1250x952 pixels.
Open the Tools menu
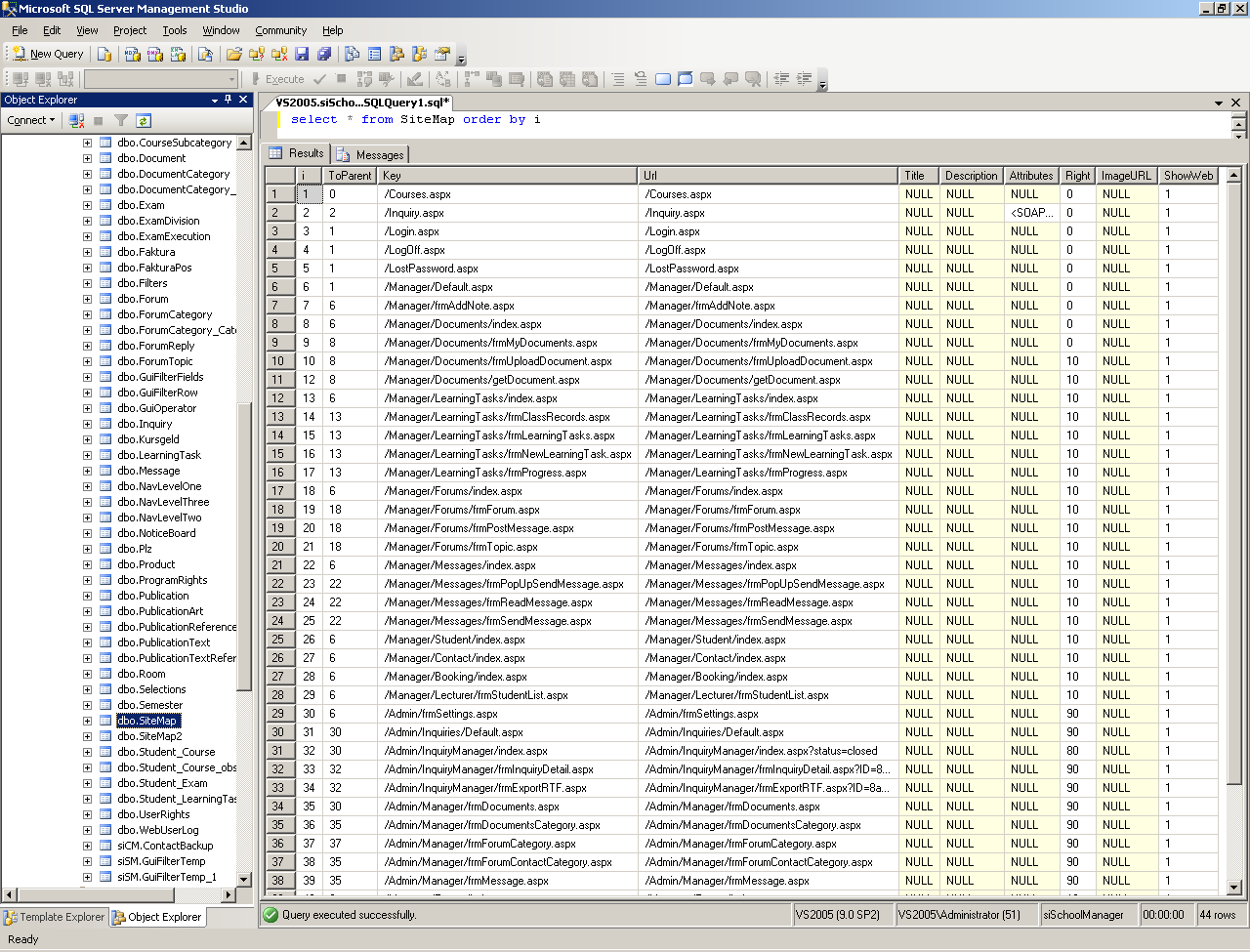coord(174,30)
